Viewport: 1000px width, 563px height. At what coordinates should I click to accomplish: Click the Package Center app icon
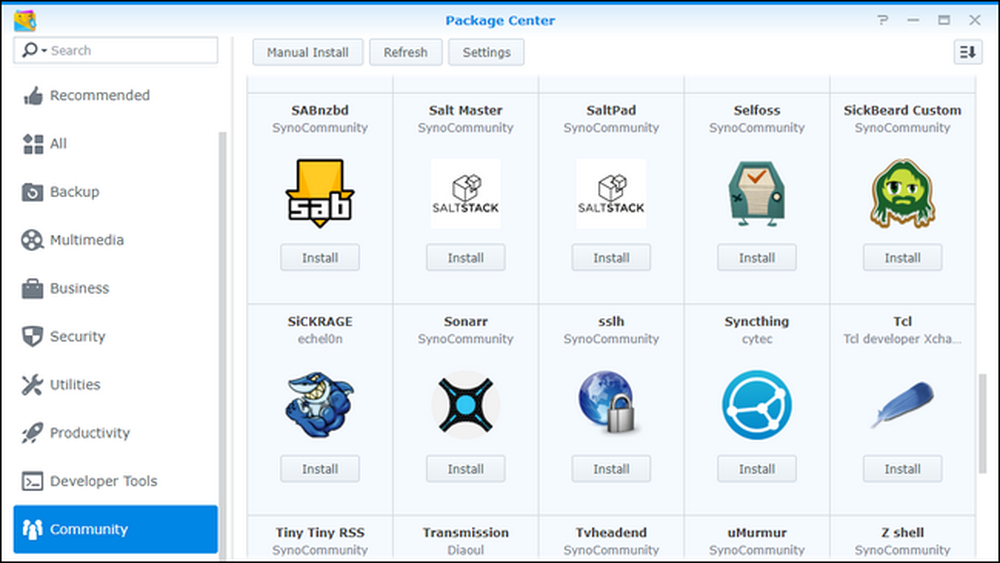coord(25,20)
